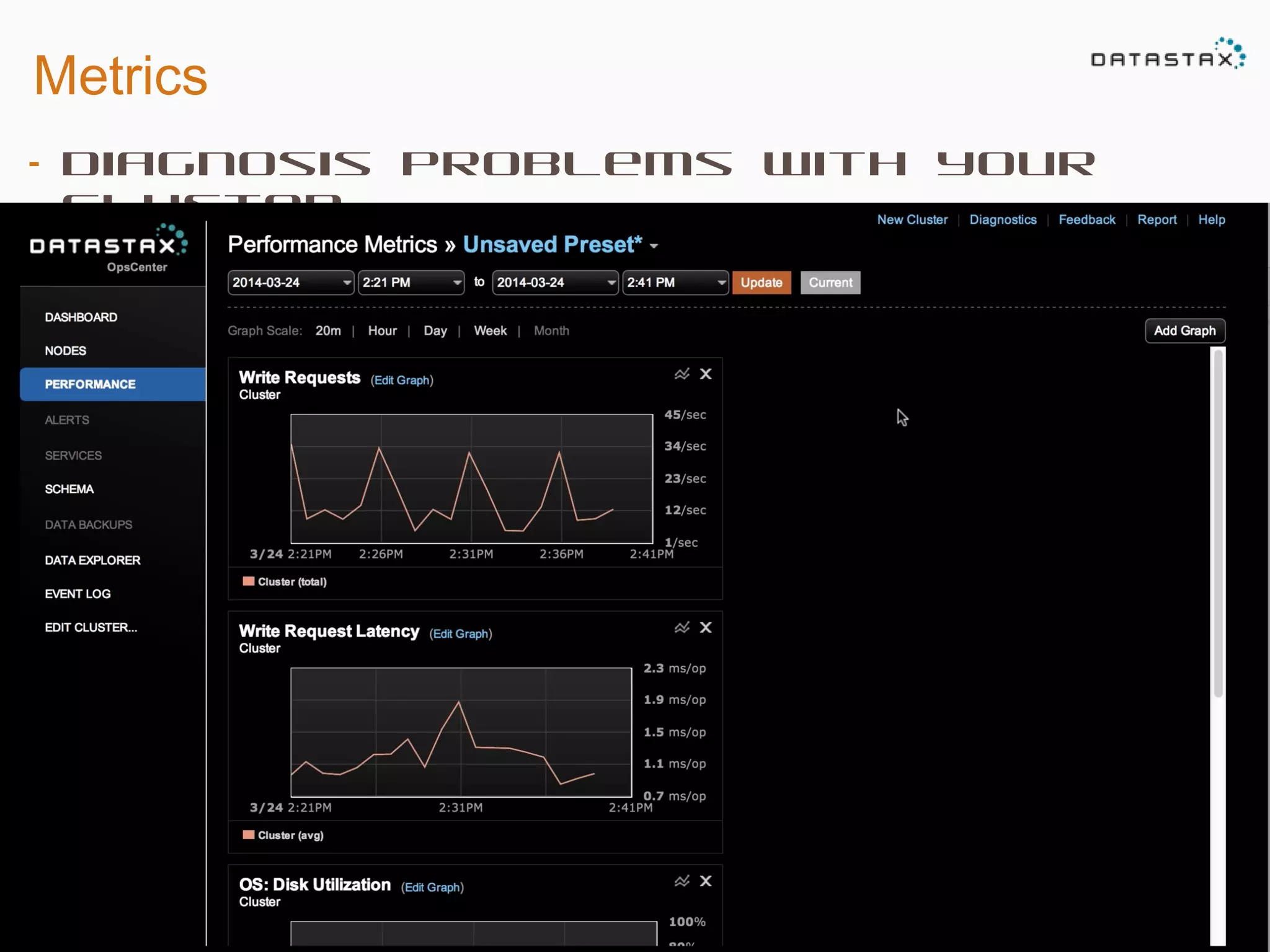This screenshot has width=1270, height=952.
Task: Click the 'Performance Metrics »' heading text
Action: point(342,245)
